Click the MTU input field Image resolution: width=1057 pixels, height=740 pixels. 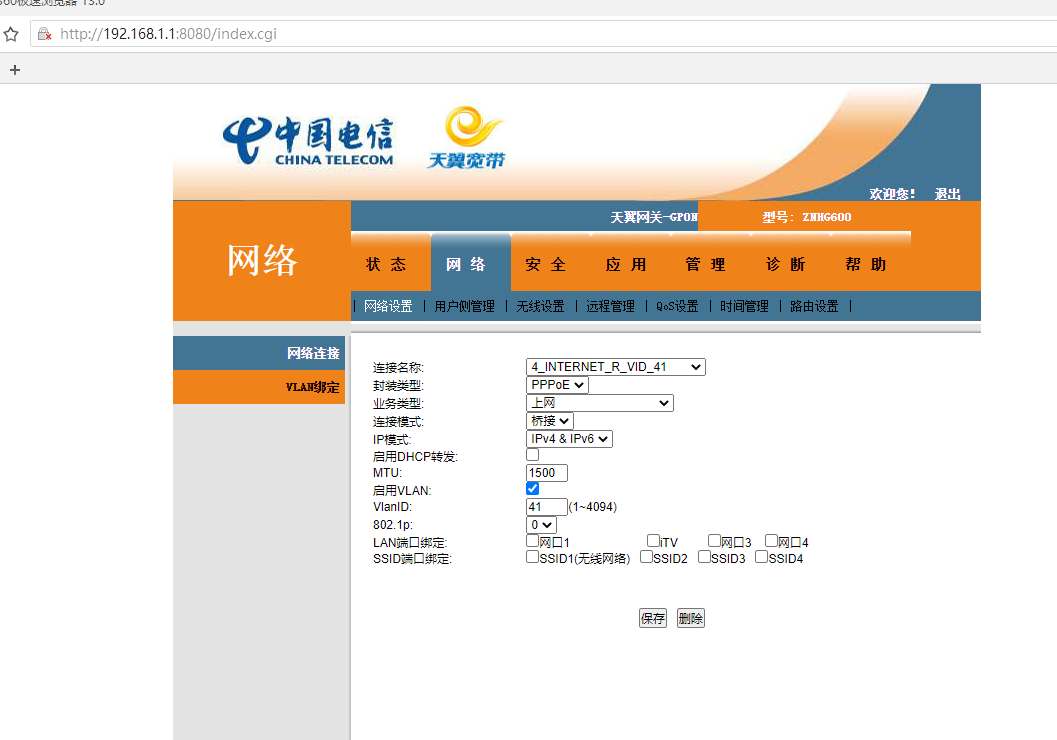[547, 473]
